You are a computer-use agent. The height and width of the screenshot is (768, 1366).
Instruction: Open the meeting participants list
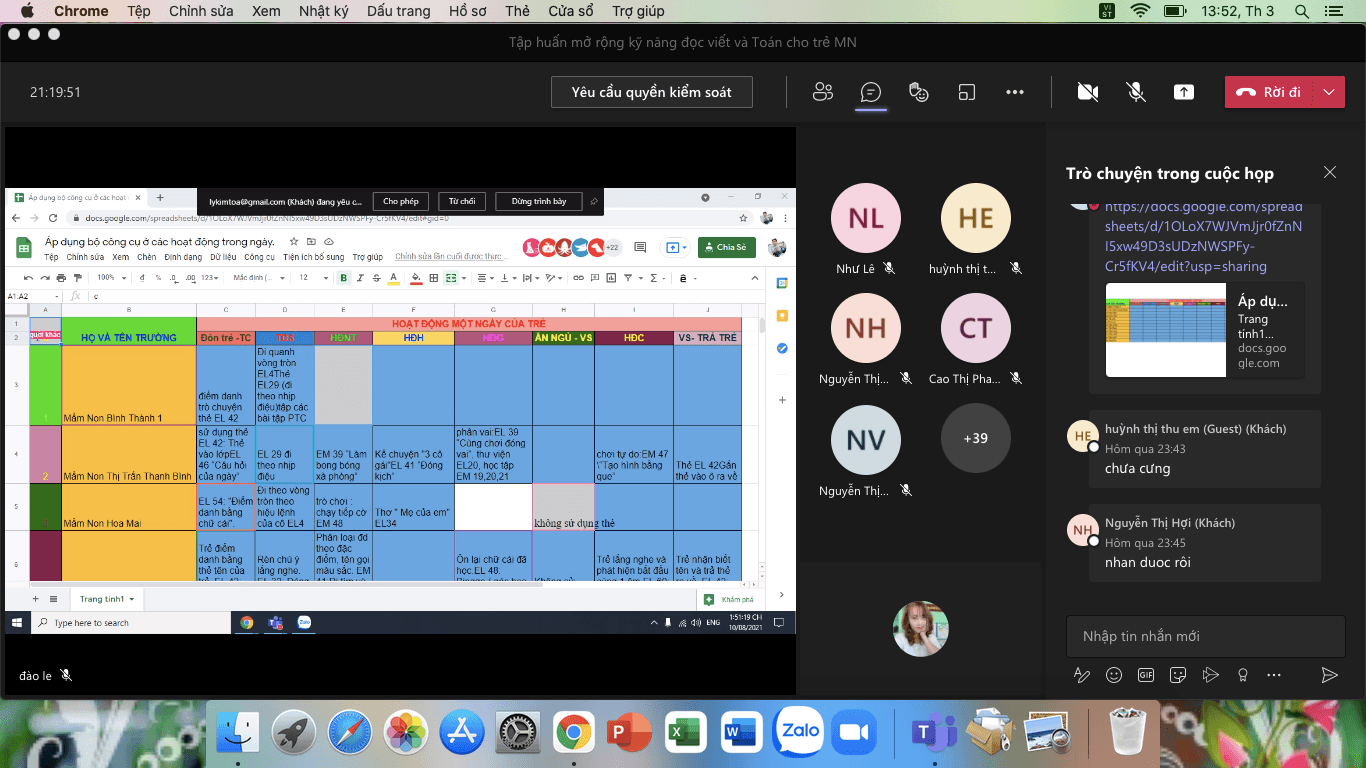click(x=823, y=92)
